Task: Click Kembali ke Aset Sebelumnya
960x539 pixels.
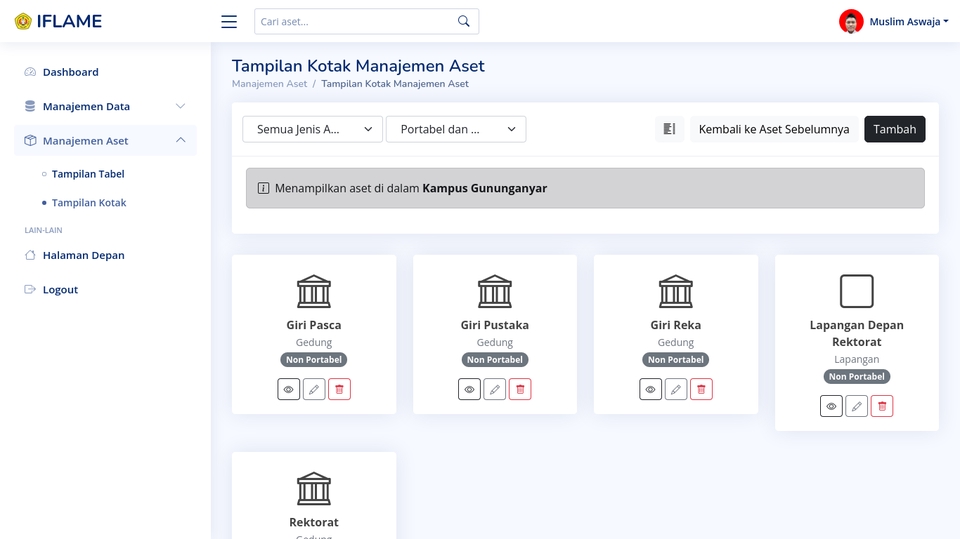Action: [x=774, y=129]
